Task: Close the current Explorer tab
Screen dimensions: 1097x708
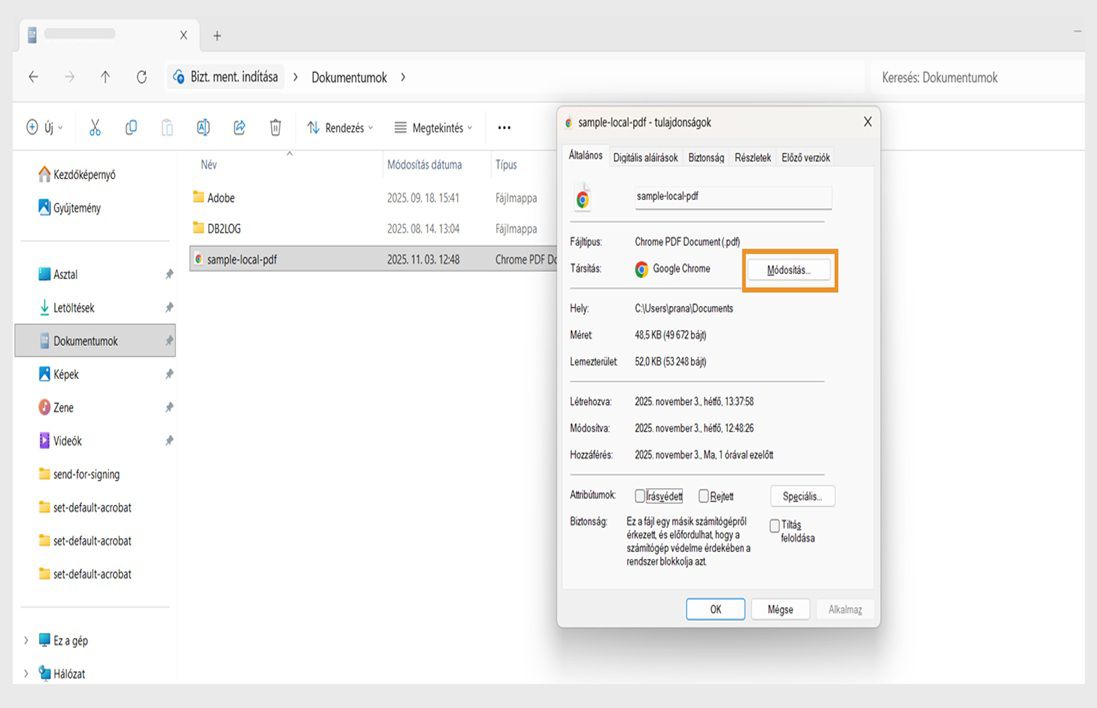Action: point(183,35)
